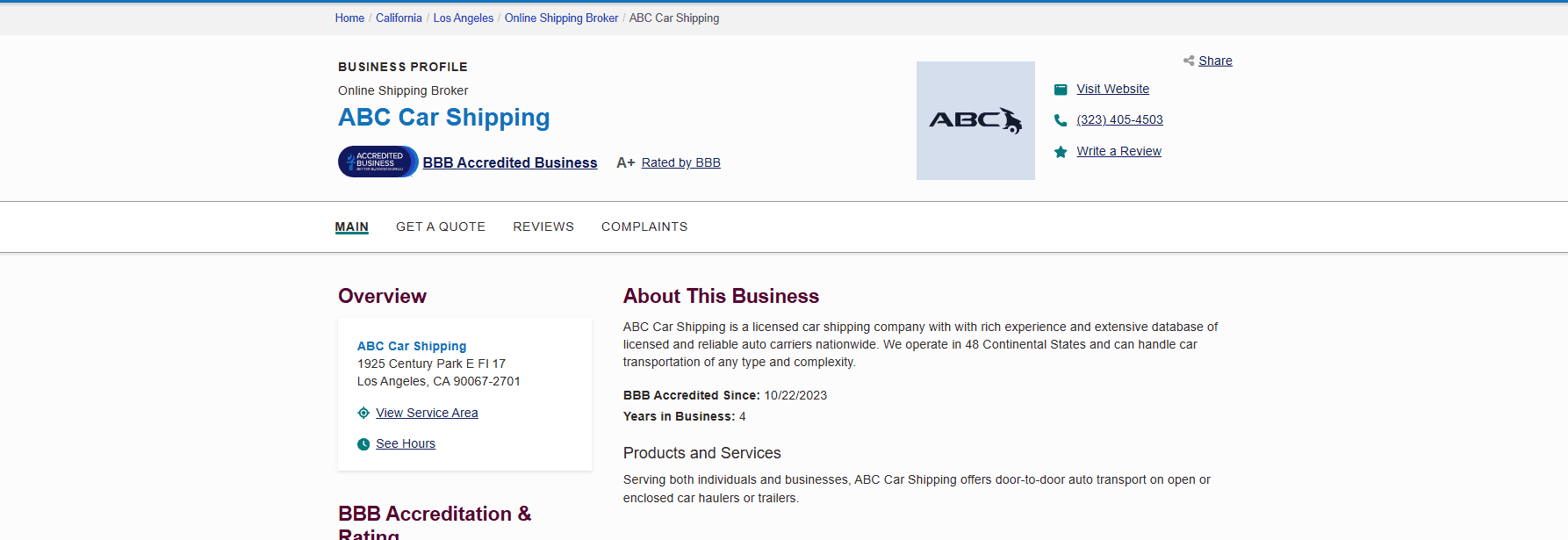This screenshot has height=540, width=1568.
Task: Click the clock icon beside See Hours
Action: 363,444
